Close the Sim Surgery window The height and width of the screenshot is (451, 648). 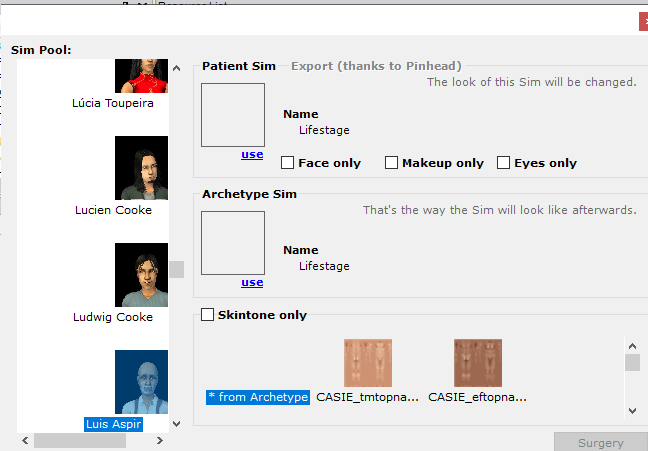[x=644, y=21]
